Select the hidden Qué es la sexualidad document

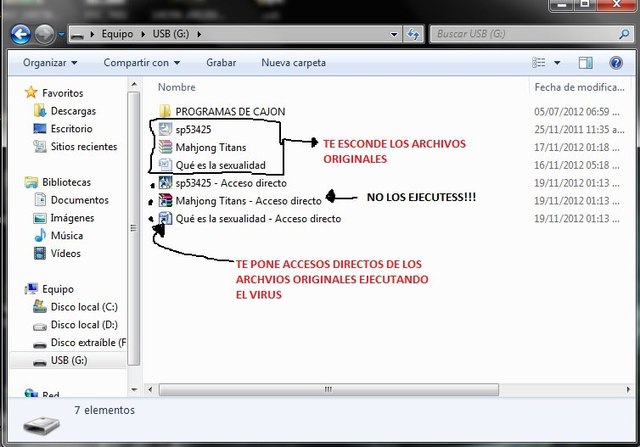coord(220,165)
